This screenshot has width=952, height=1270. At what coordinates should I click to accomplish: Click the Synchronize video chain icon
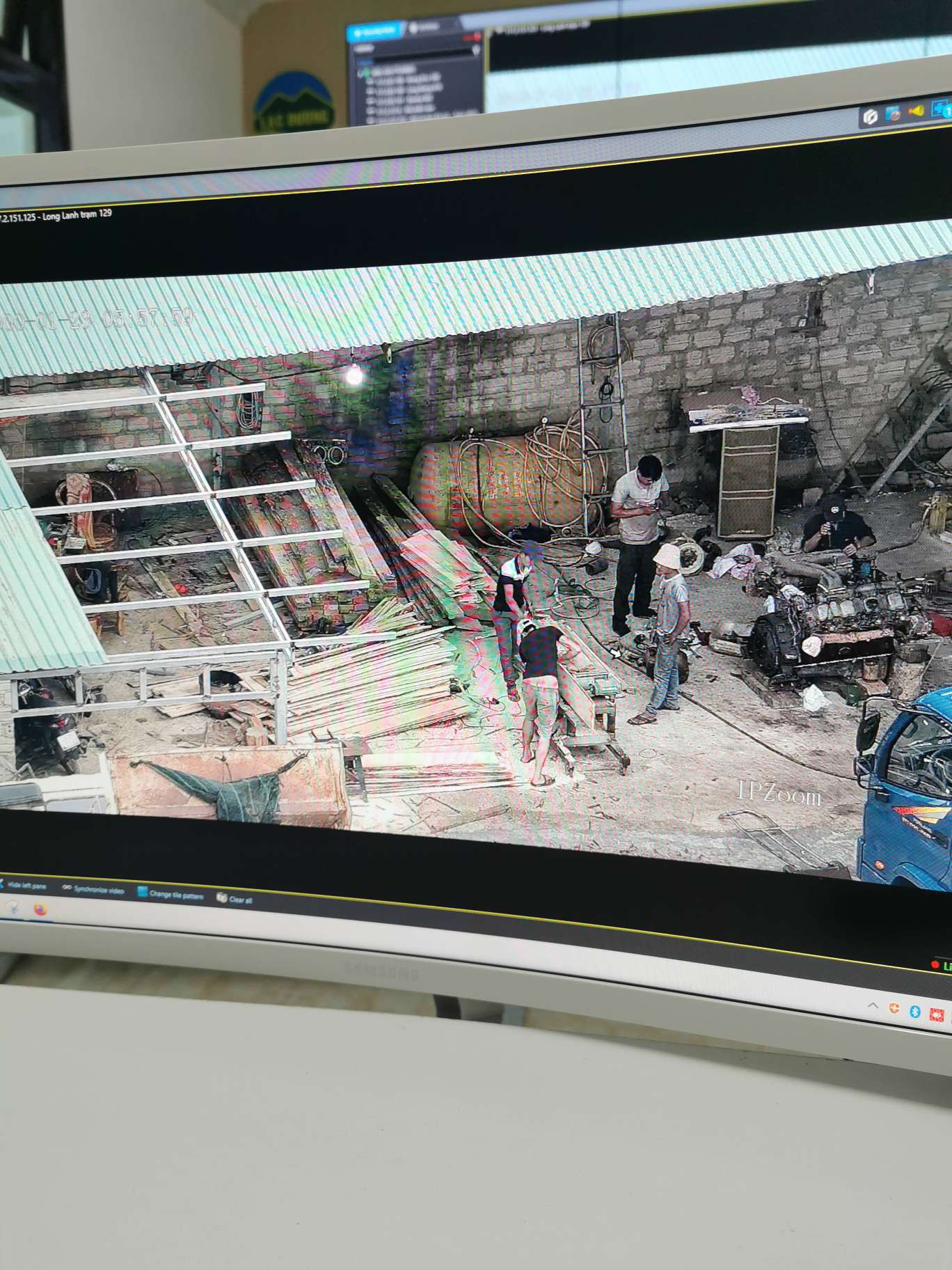pos(68,888)
